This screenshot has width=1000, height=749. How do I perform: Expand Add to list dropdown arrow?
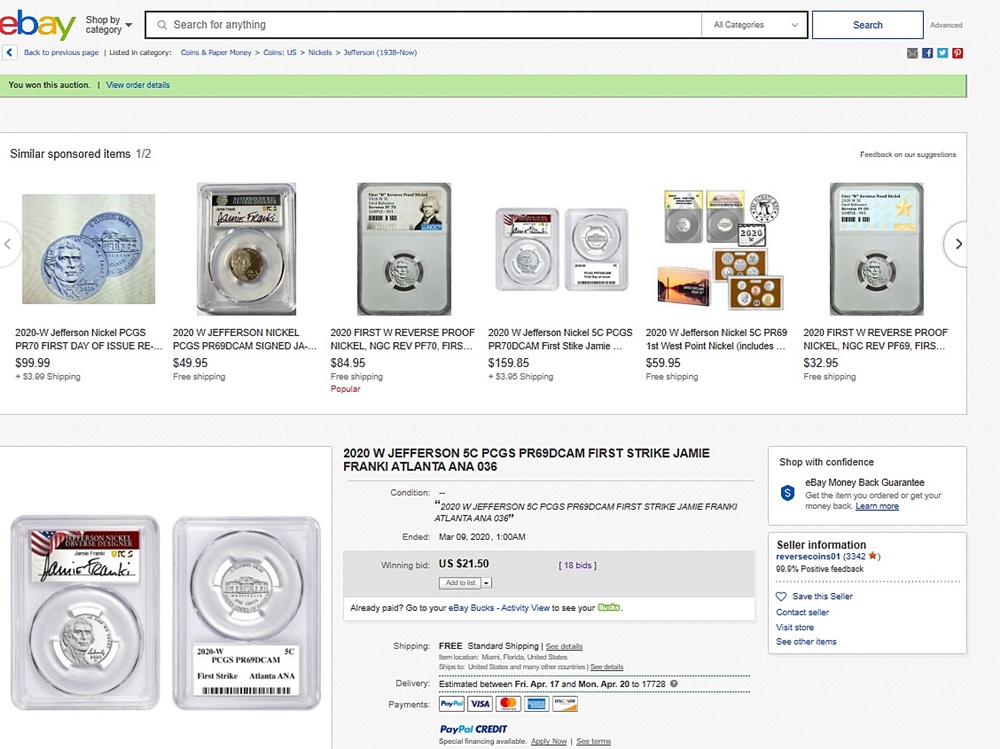point(487,582)
